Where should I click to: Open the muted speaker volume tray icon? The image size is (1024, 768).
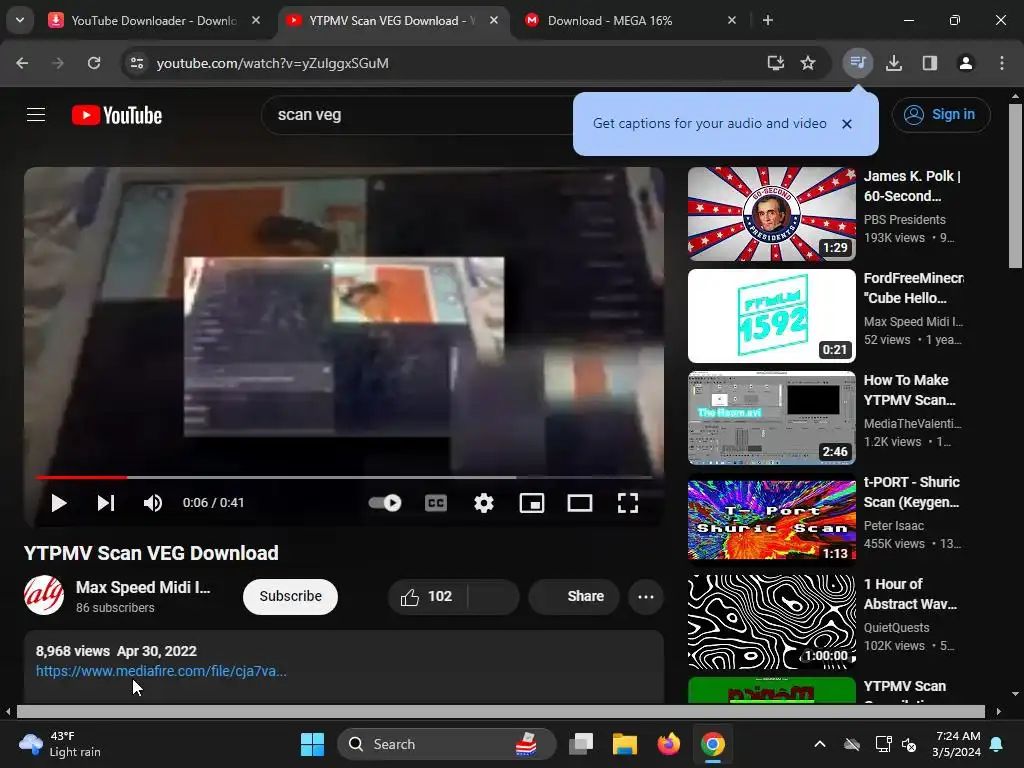coord(908,744)
